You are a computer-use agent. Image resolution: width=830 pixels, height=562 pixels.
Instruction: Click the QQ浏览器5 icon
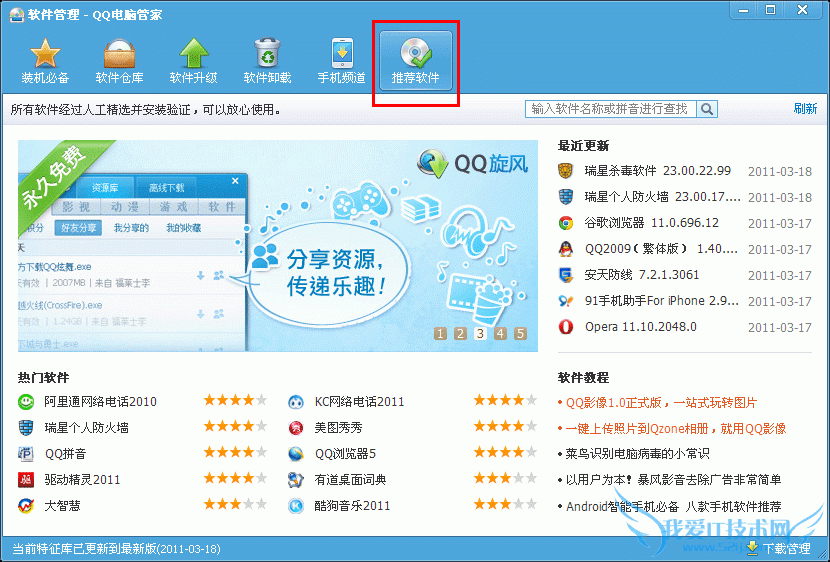[296, 454]
